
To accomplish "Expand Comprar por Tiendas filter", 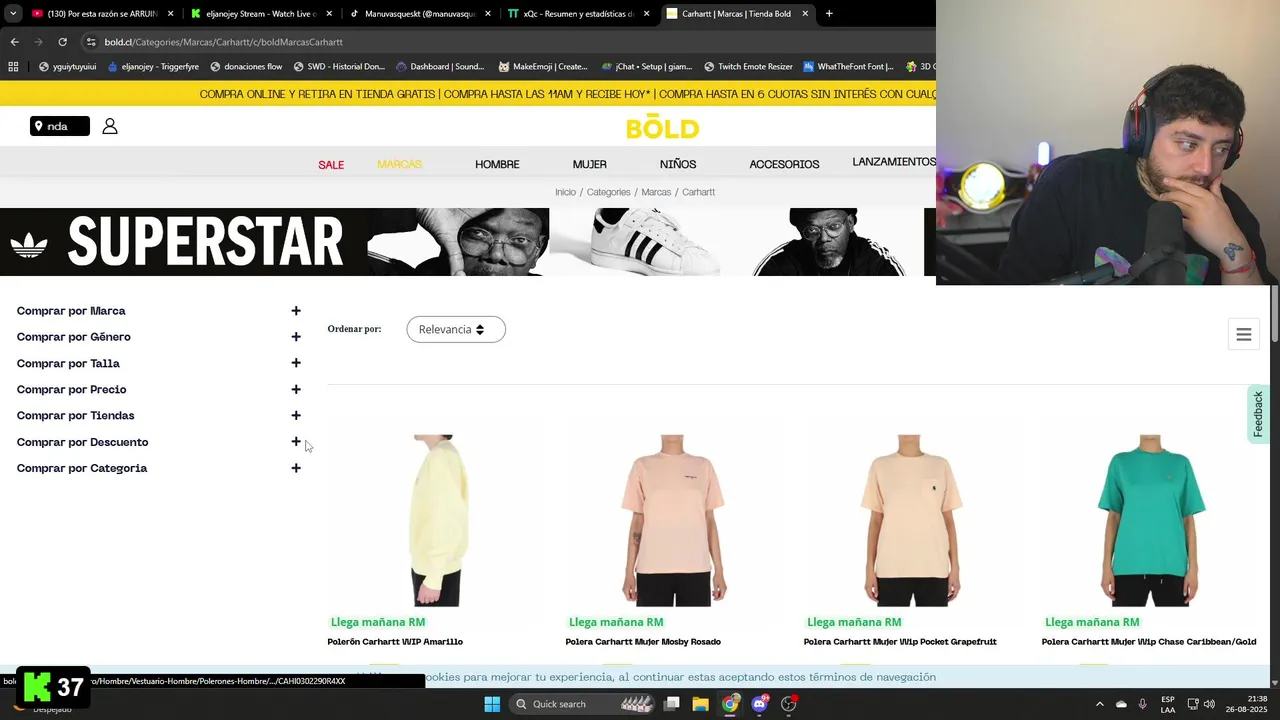I will click(296, 415).
